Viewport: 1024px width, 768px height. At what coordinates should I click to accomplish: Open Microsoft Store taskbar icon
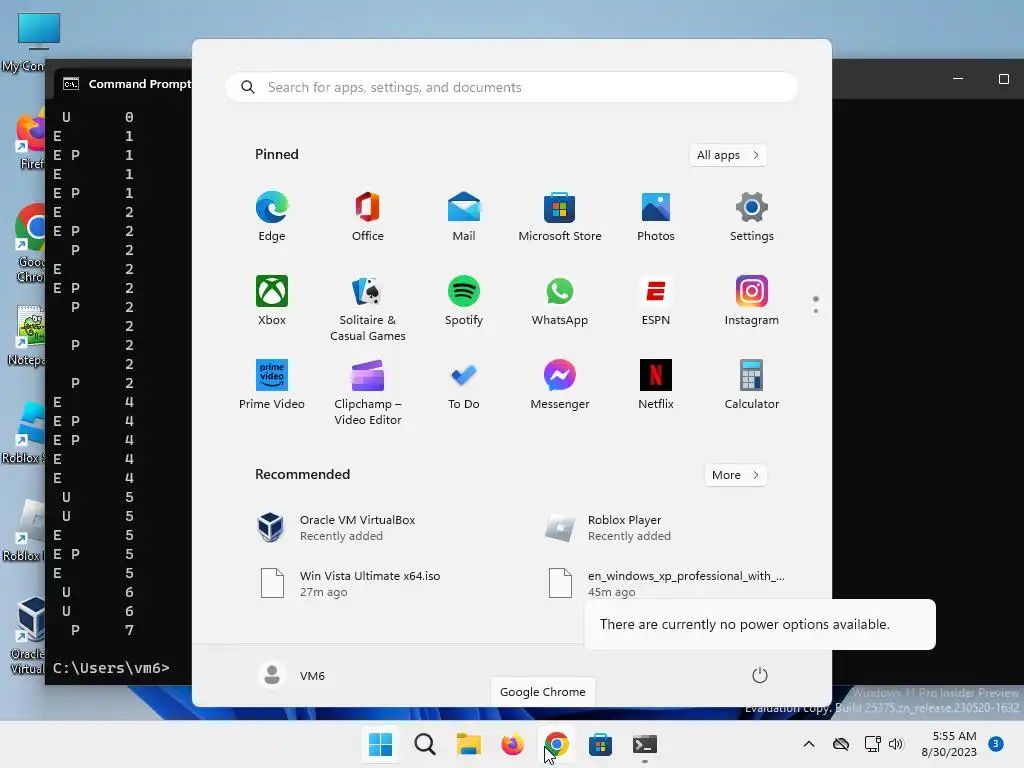(600, 744)
